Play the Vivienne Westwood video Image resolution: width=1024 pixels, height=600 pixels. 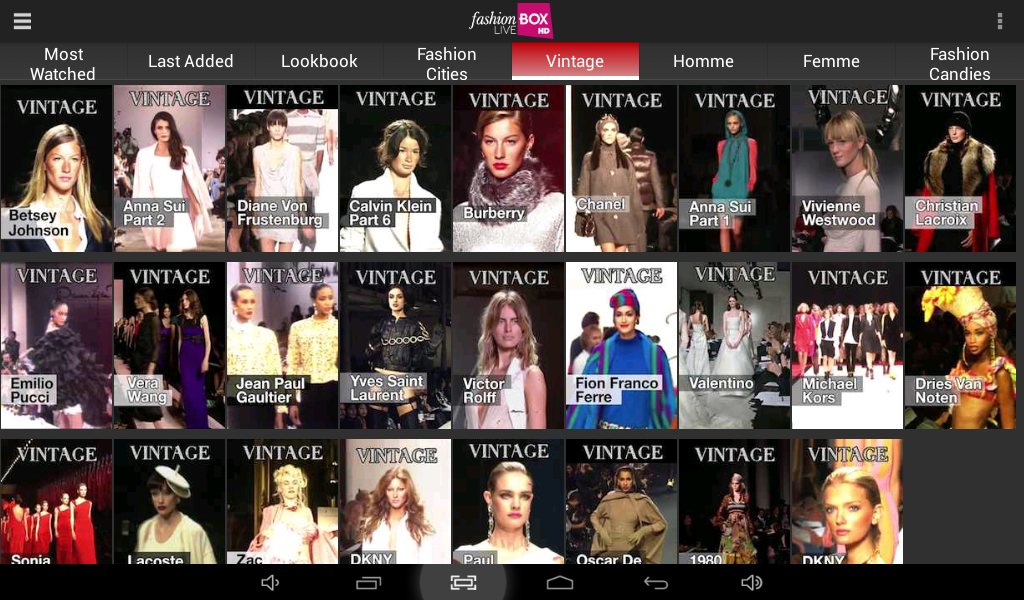click(847, 168)
